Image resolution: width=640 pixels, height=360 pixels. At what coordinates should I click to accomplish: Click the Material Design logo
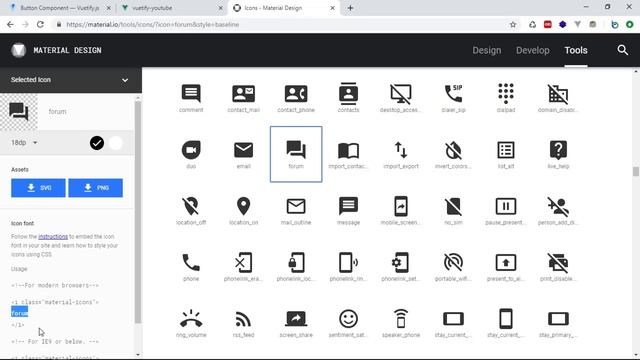point(18,50)
